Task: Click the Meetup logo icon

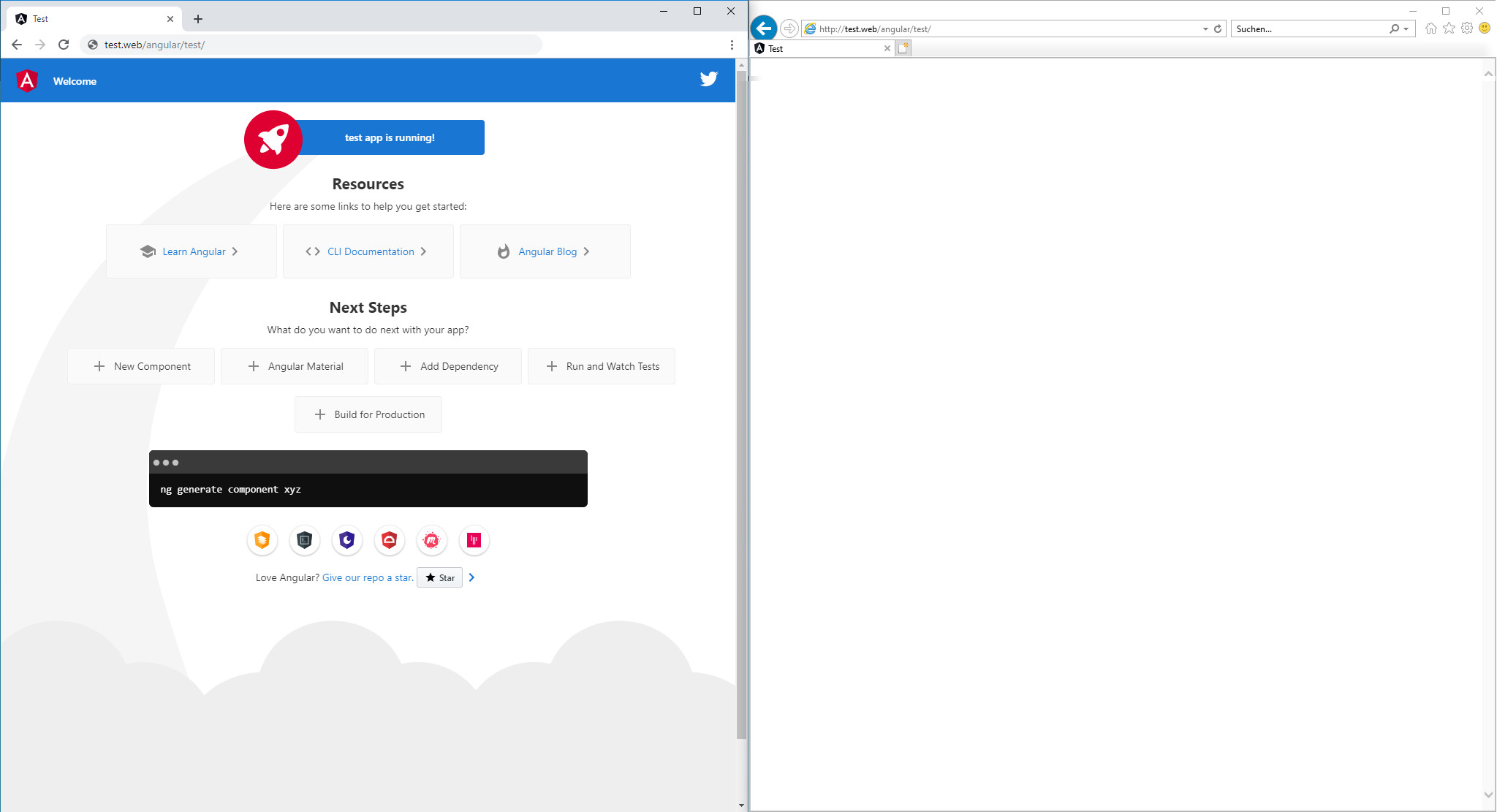Action: click(x=431, y=540)
